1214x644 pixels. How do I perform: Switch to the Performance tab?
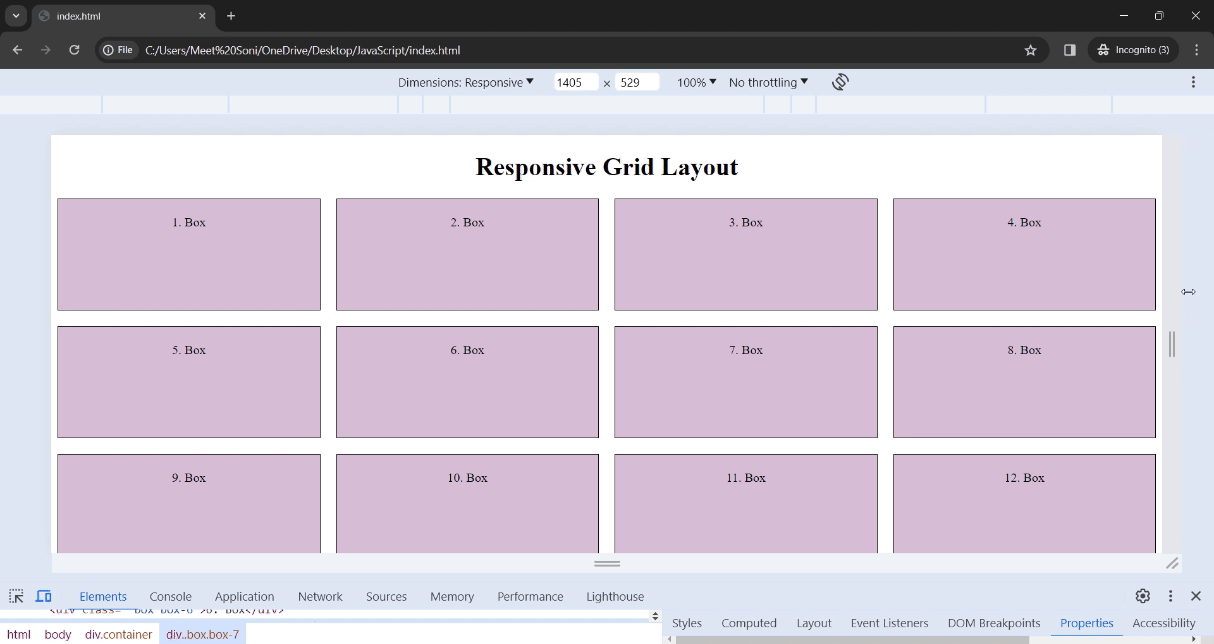coord(530,596)
